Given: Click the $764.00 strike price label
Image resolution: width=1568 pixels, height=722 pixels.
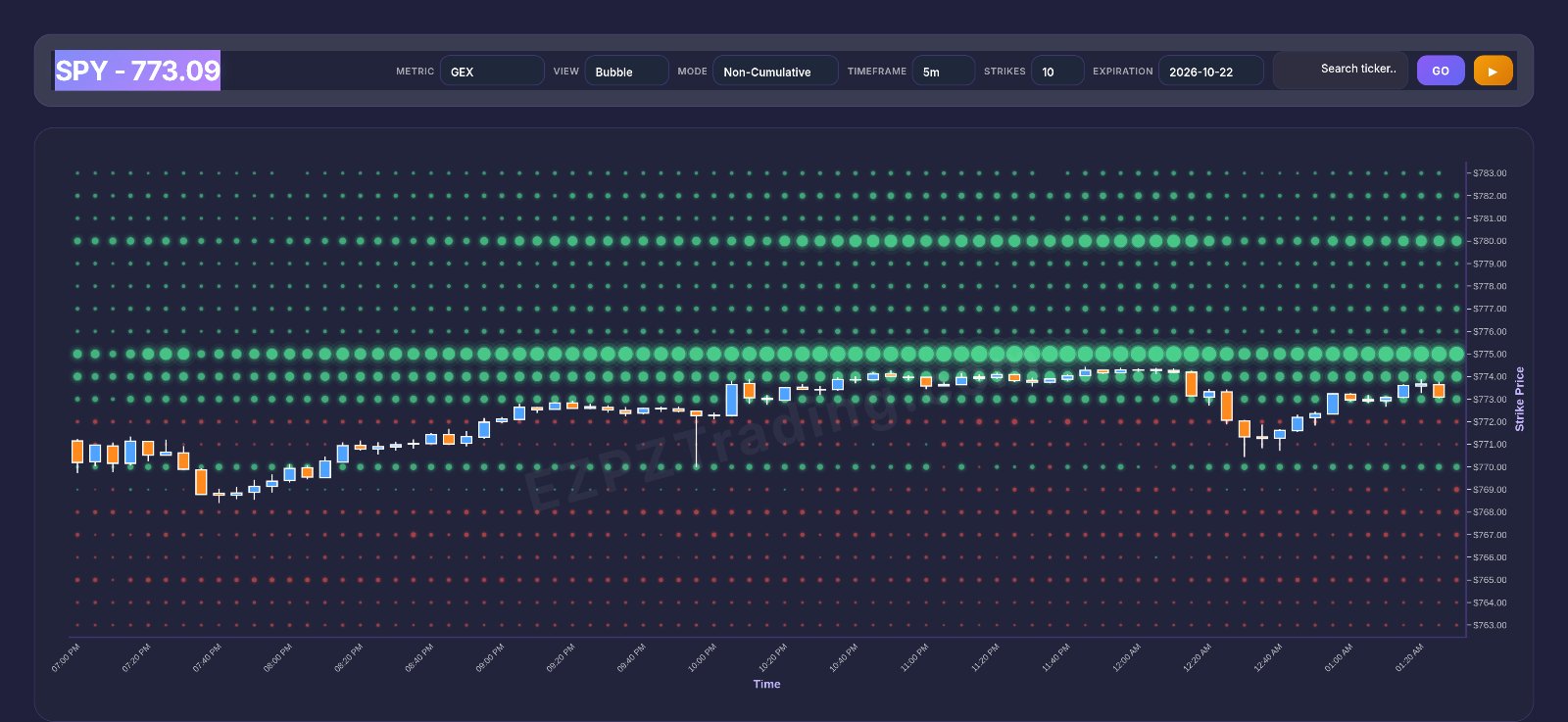Looking at the screenshot, I should pos(1490,602).
